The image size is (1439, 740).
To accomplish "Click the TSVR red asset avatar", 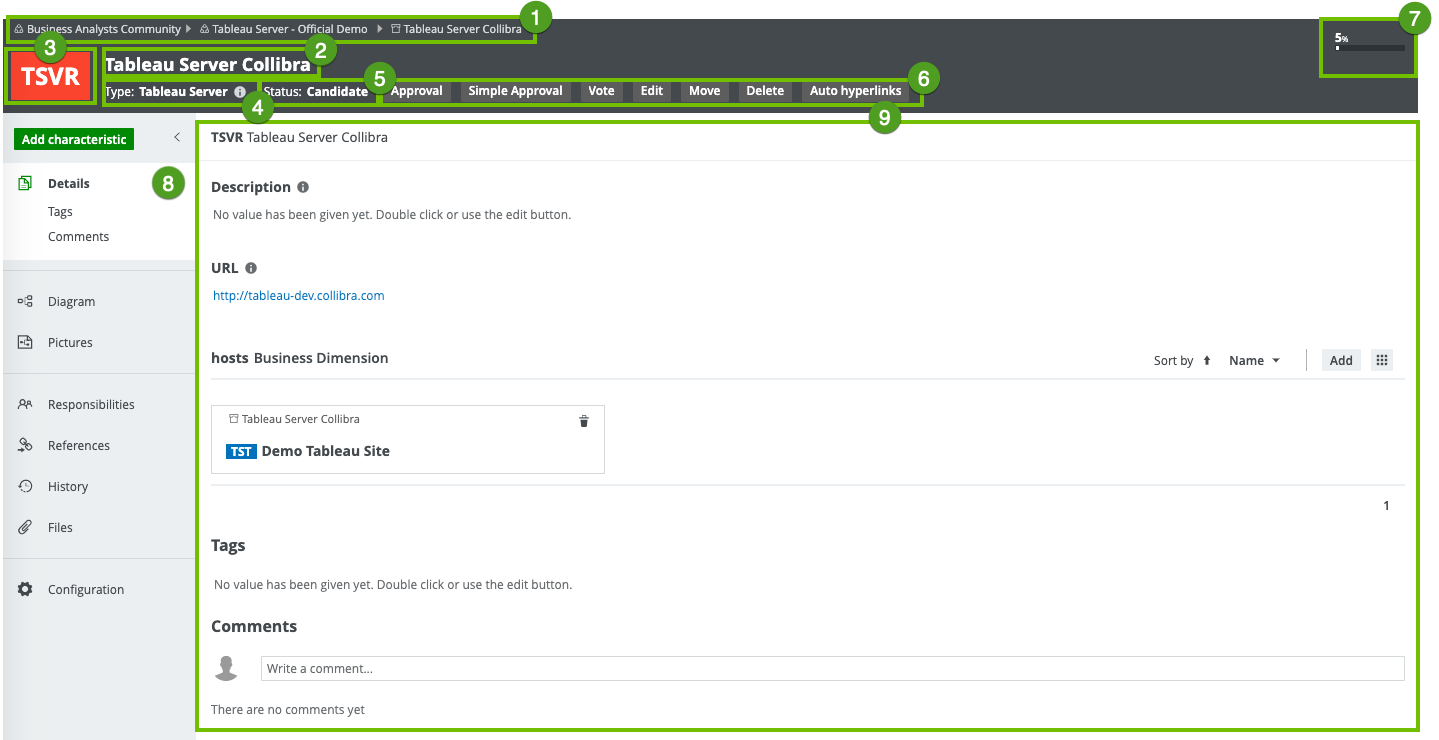I will coord(50,77).
